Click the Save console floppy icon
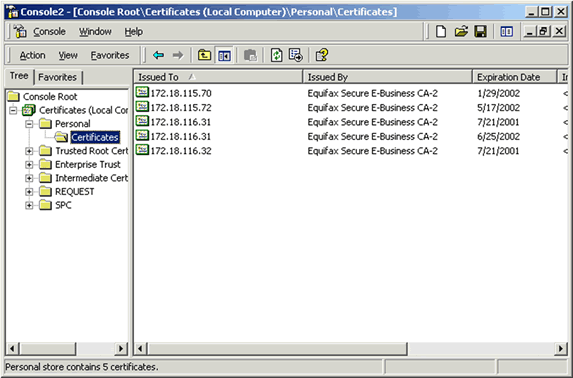The width and height of the screenshot is (573, 378). [481, 32]
